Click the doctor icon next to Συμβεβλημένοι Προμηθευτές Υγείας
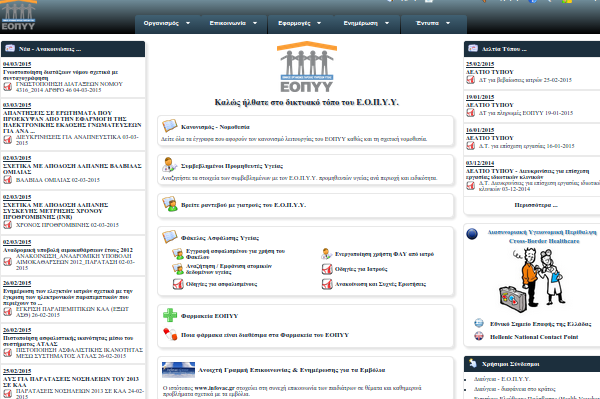The image size is (600, 399). [169, 165]
